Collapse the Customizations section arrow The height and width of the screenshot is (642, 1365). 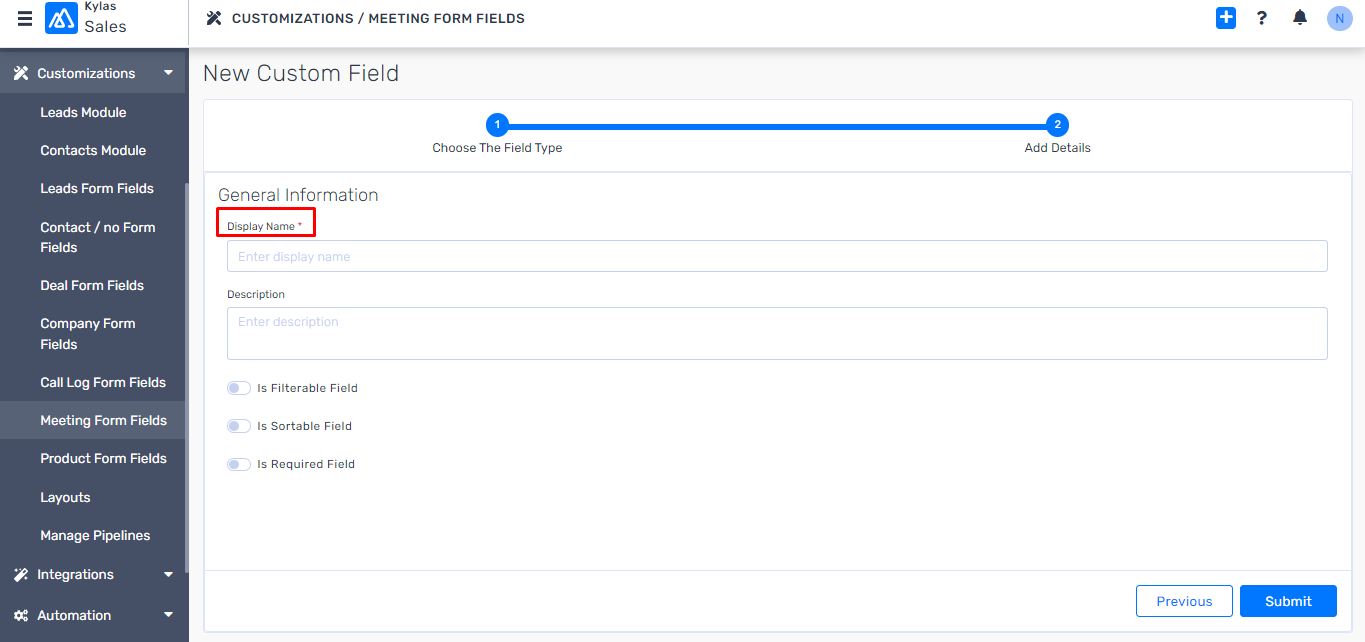[168, 73]
